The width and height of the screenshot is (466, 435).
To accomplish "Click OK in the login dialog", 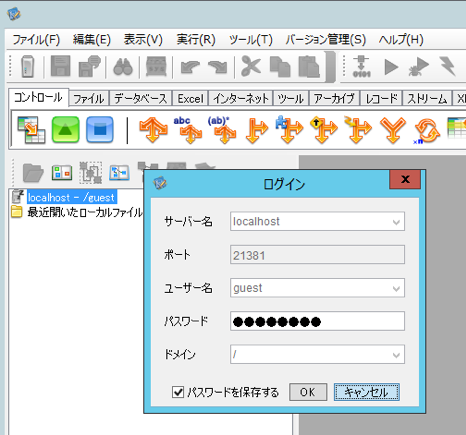I will pyautogui.click(x=308, y=392).
